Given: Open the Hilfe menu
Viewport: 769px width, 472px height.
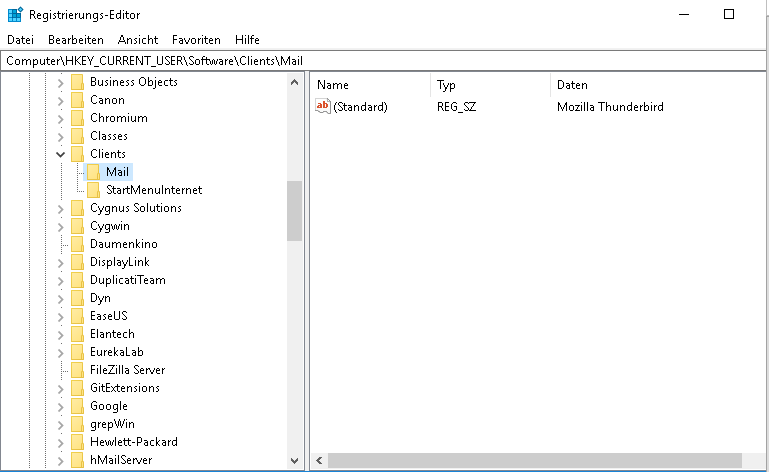Looking at the screenshot, I should tap(247, 40).
